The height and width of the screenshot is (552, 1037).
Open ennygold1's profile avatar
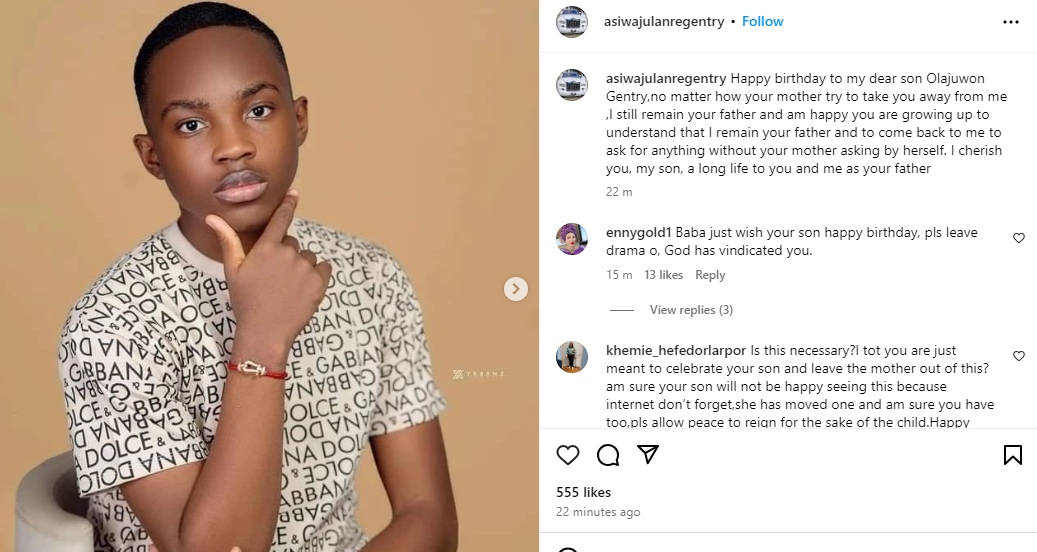coord(572,239)
